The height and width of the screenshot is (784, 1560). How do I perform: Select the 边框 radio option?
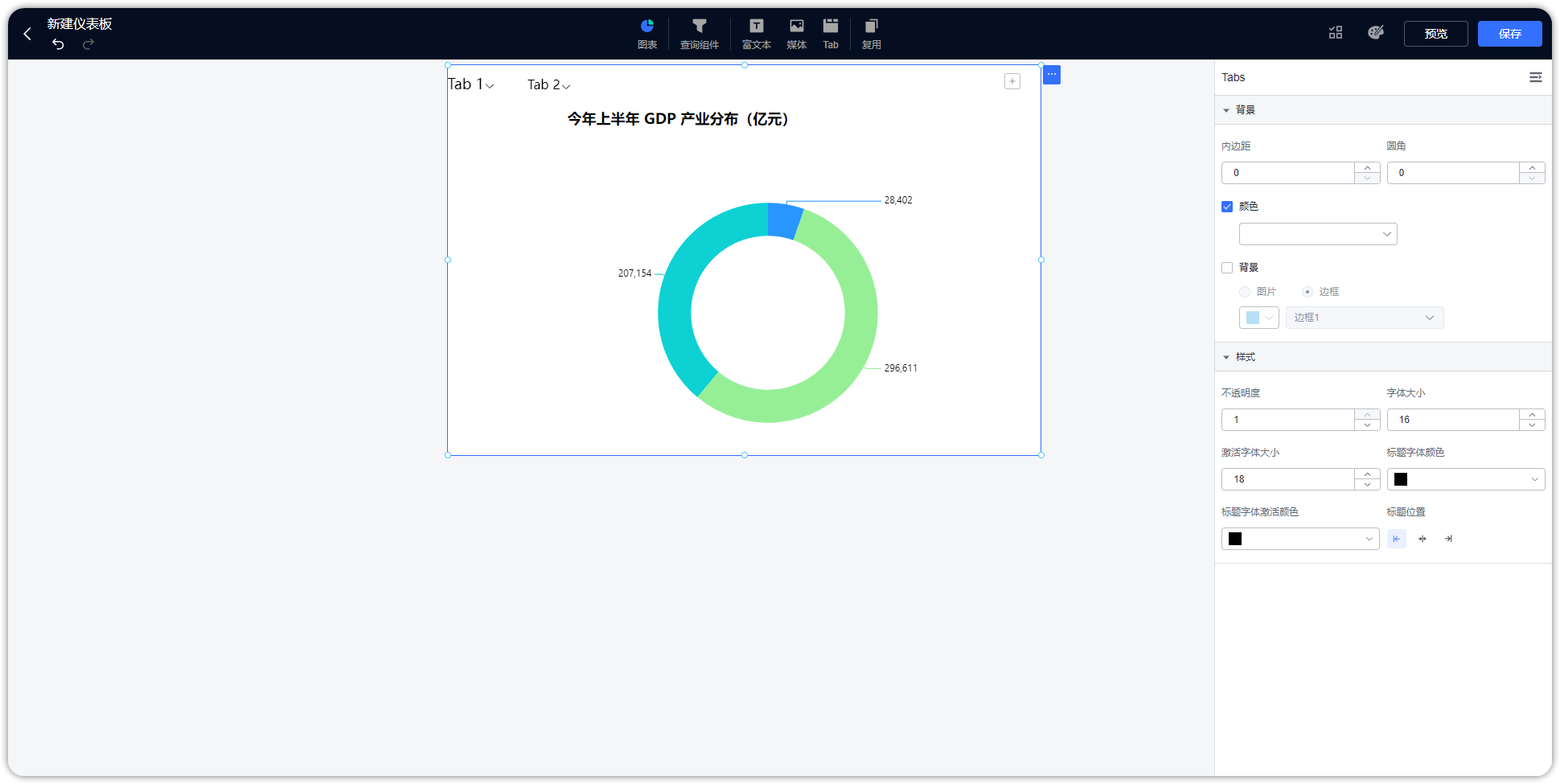1308,292
